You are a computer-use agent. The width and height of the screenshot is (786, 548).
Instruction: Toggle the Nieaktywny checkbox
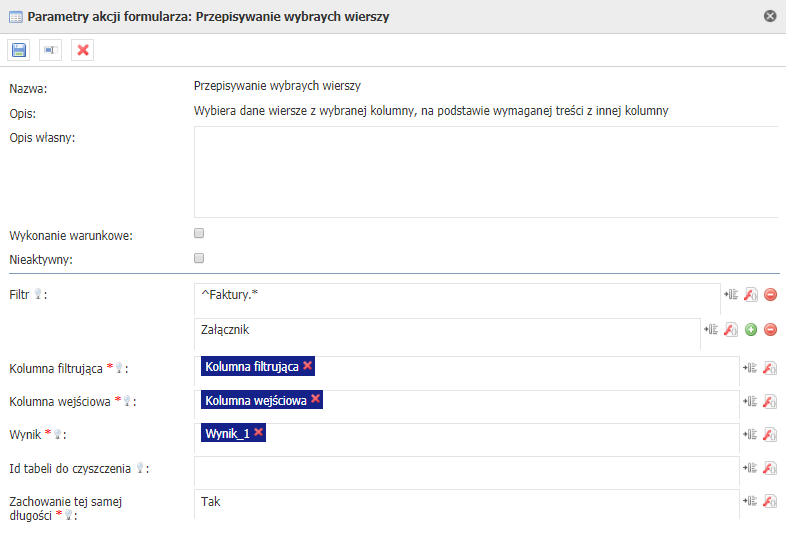pyautogui.click(x=199, y=258)
